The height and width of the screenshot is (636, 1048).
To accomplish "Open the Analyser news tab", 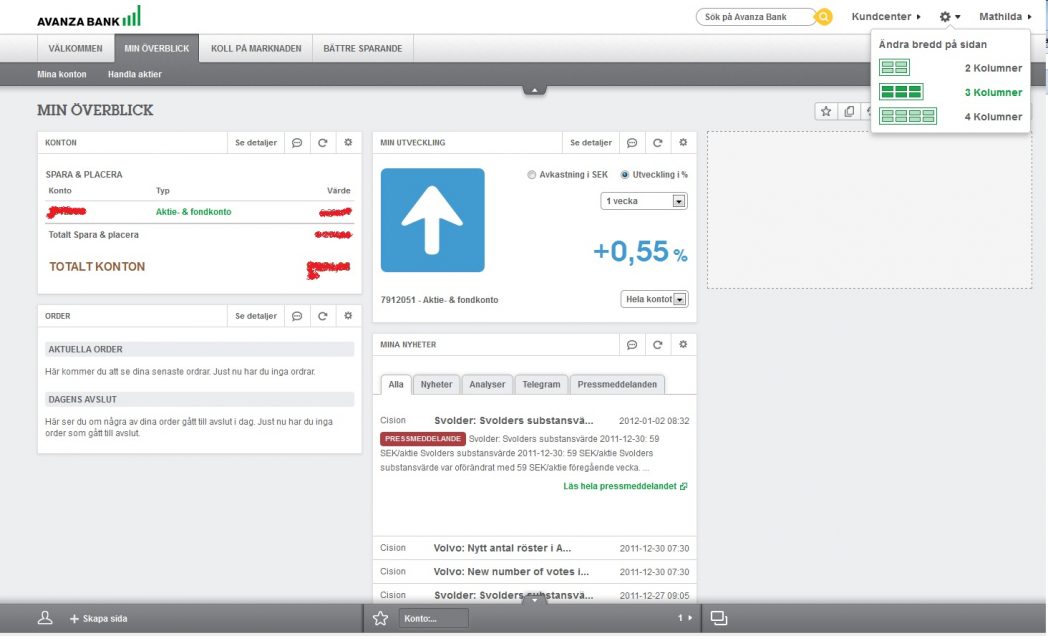I will click(x=487, y=384).
